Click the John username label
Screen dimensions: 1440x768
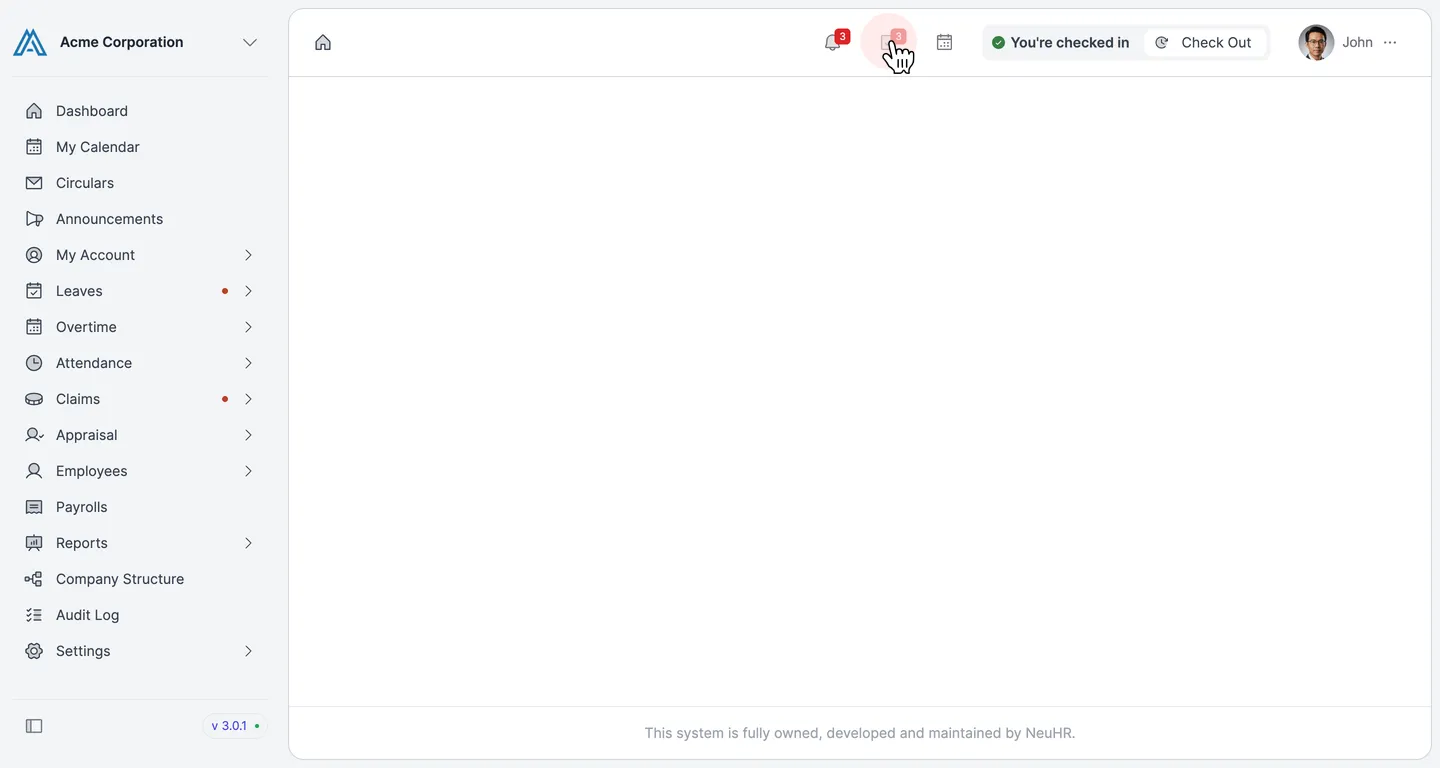[1357, 42]
